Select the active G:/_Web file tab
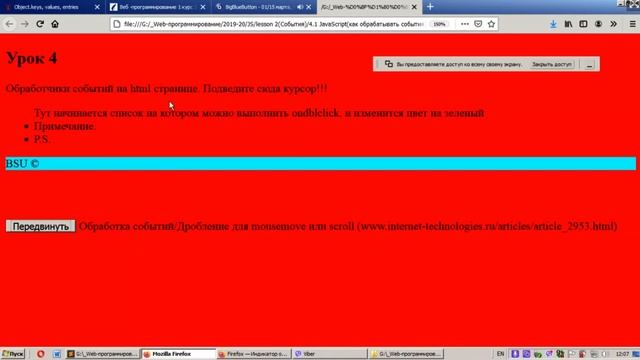640x360 pixels. (363, 7)
